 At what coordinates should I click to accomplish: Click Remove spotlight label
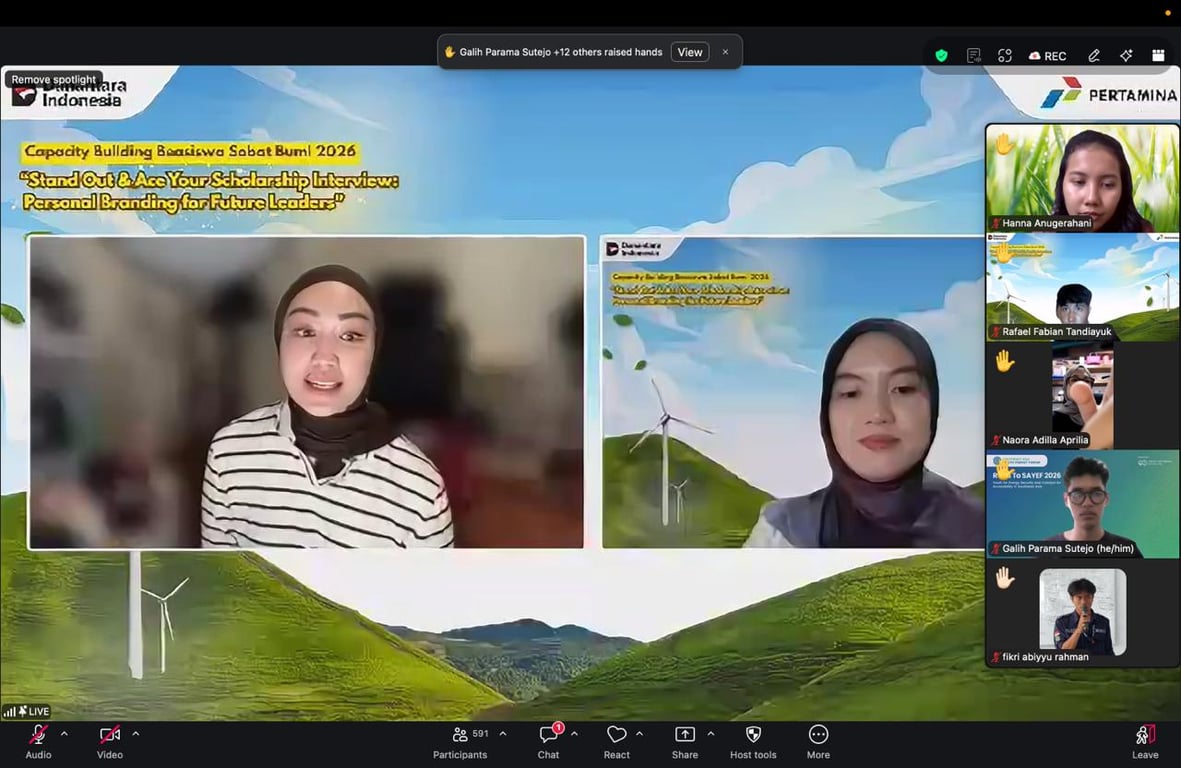(53, 79)
